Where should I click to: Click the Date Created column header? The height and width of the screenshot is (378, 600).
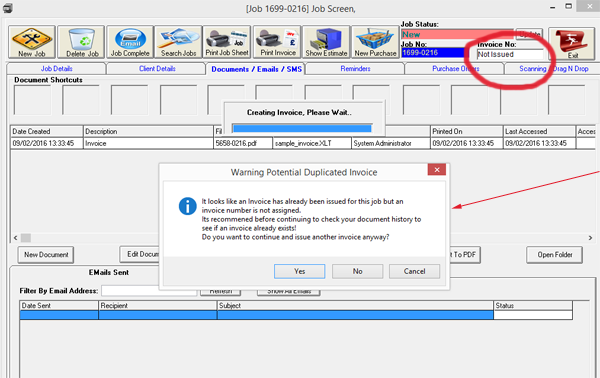pyautogui.click(x=47, y=132)
